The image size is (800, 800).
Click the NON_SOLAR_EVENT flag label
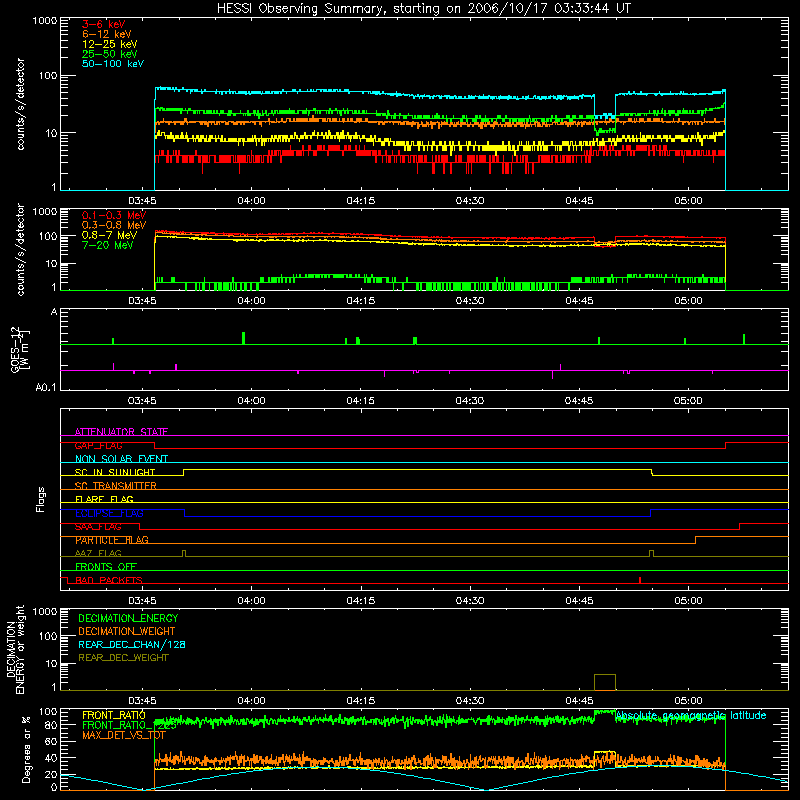pyautogui.click(x=121, y=459)
